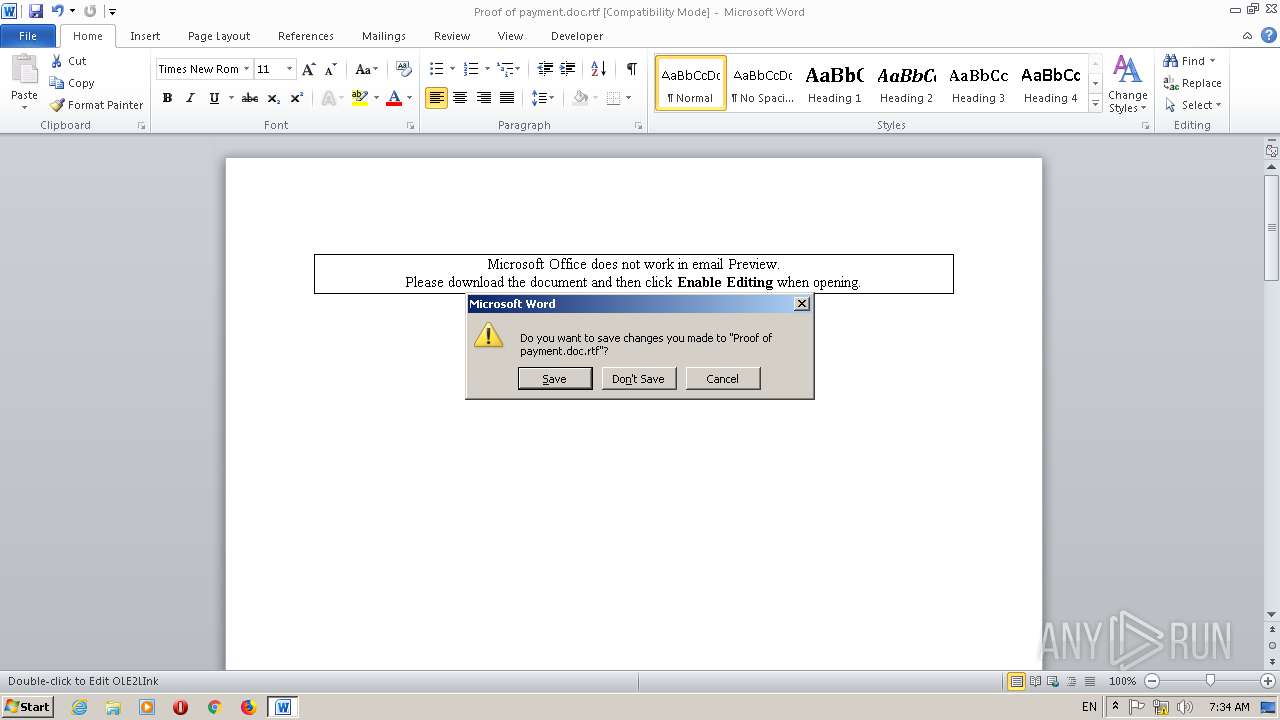The image size is (1280, 720).
Task: Click Cancel in the dialog
Action: 723,379
